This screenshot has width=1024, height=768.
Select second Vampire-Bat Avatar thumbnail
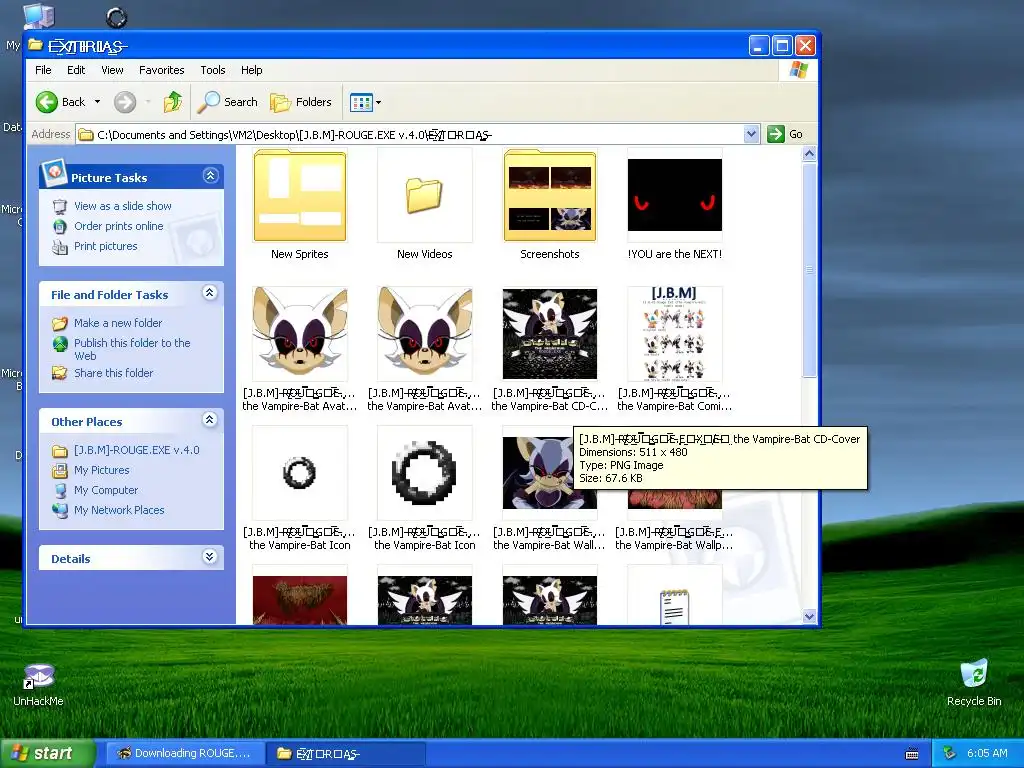[424, 334]
